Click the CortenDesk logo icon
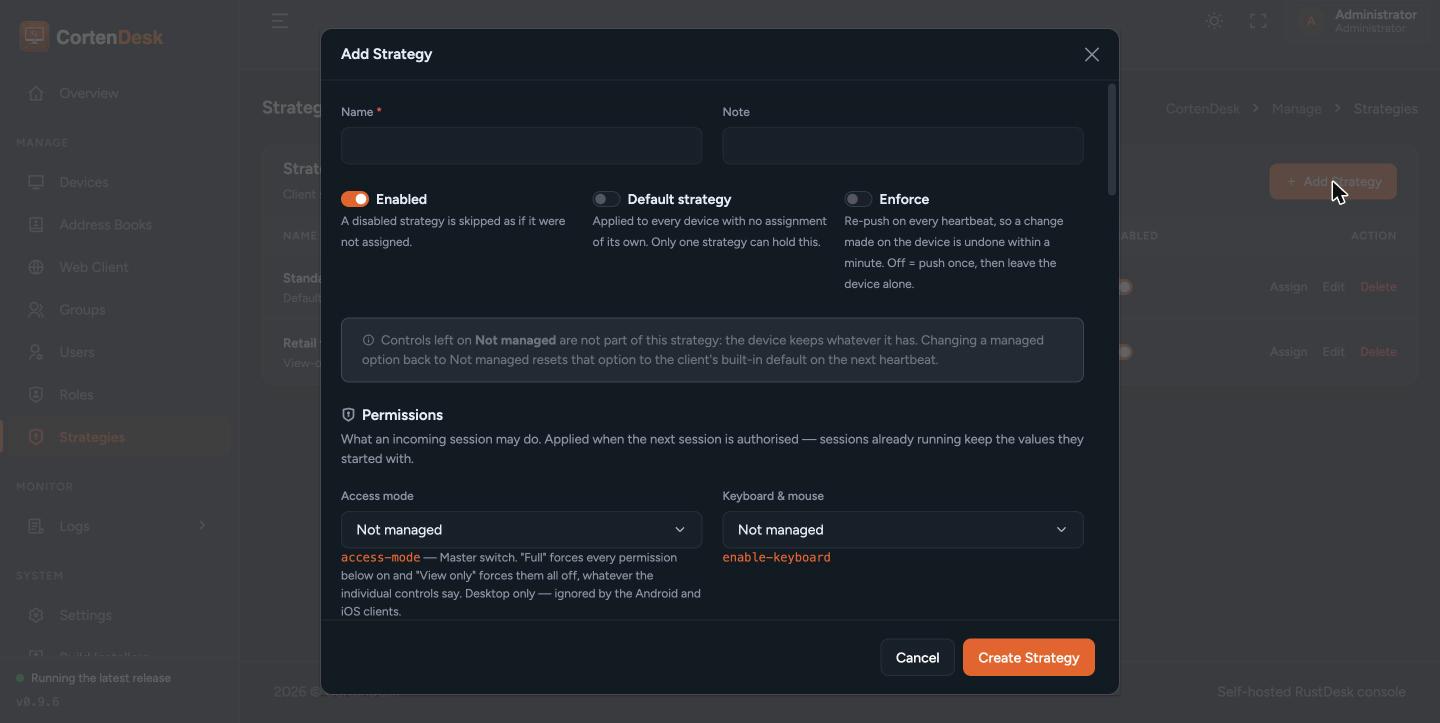The image size is (1440, 723). click(34, 36)
